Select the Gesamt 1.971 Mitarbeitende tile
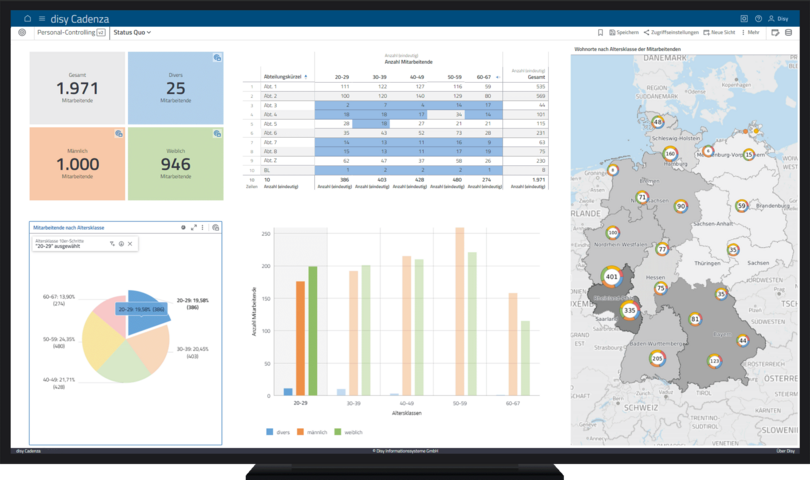The width and height of the screenshot is (810, 480). [x=77, y=88]
